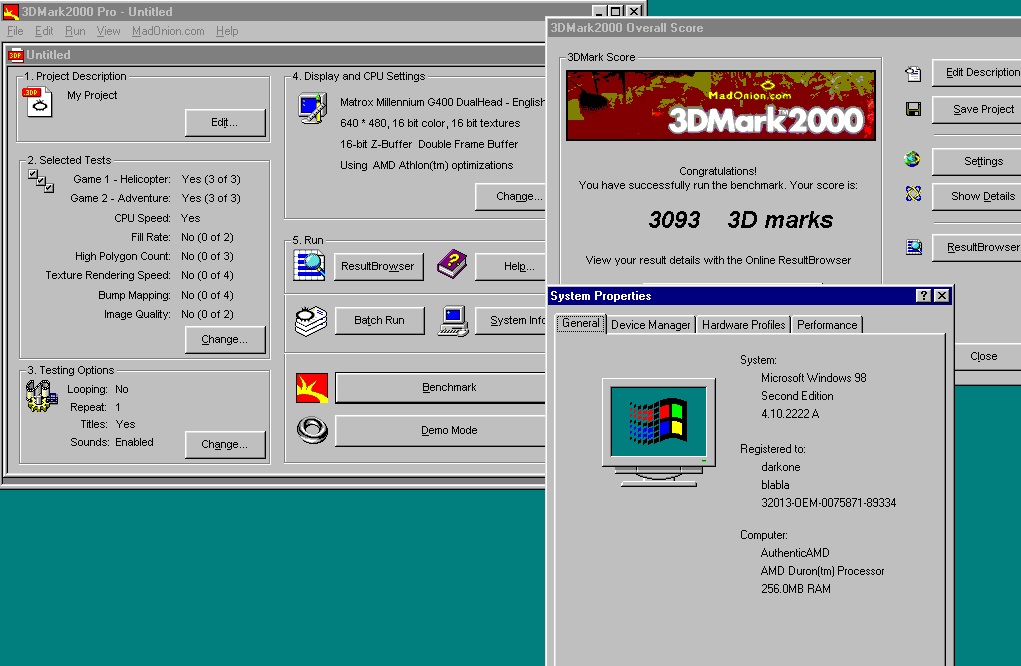
Task: Click the System Info button
Action: coord(511,320)
